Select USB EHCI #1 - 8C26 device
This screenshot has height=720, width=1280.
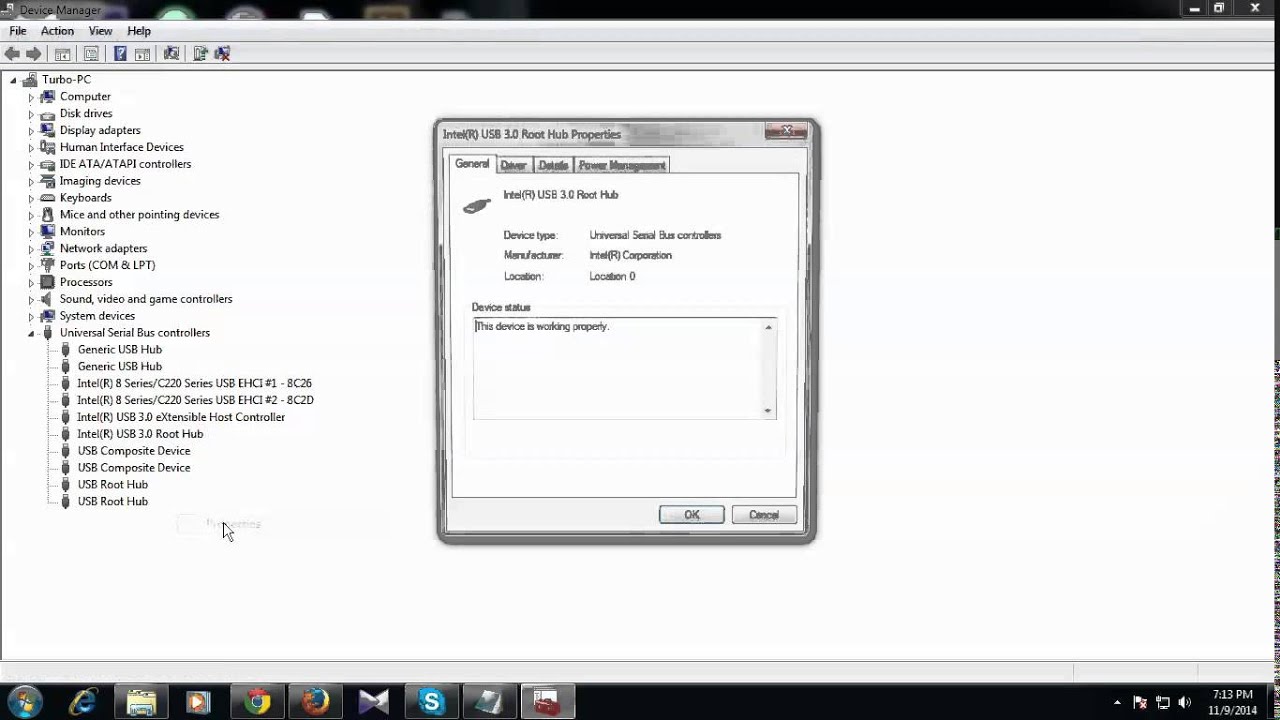click(x=195, y=383)
